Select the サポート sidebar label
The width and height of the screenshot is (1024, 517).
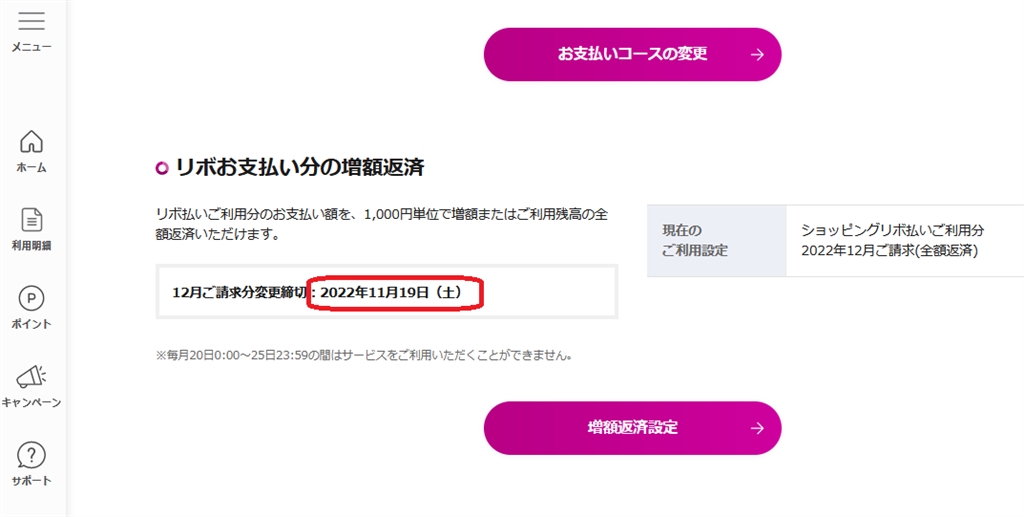[x=32, y=480]
